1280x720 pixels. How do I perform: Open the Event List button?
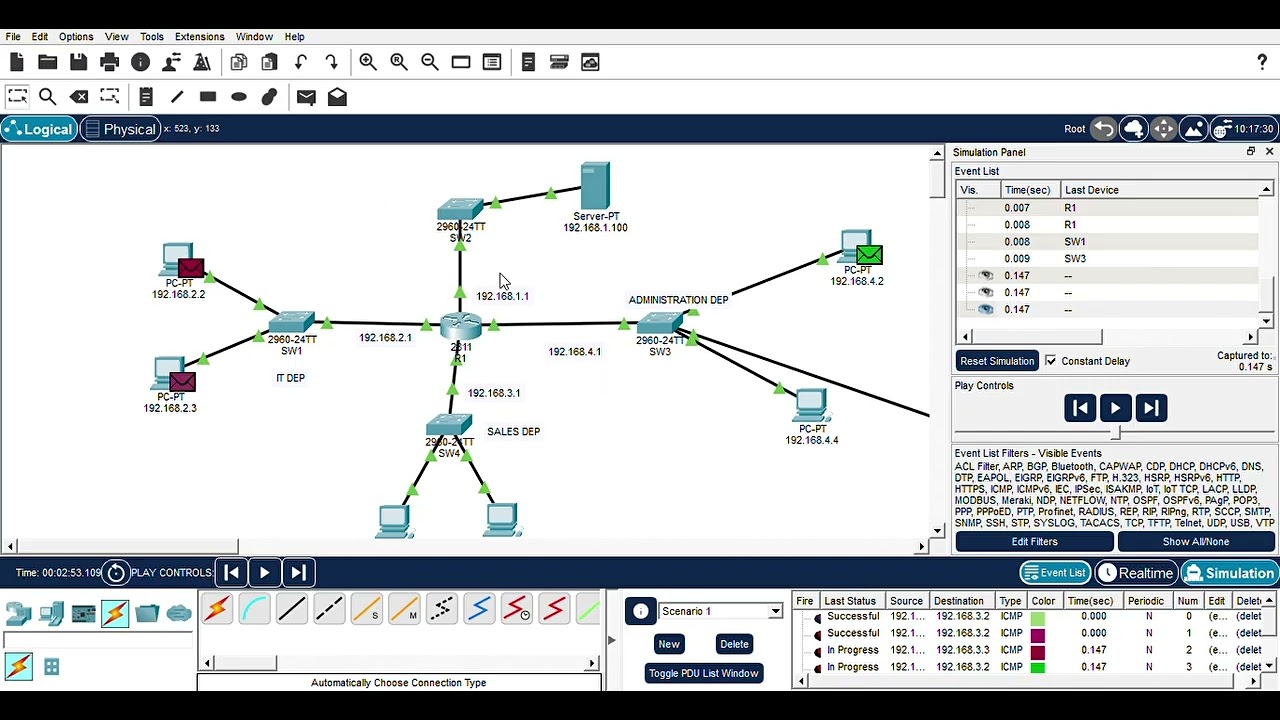point(1054,573)
